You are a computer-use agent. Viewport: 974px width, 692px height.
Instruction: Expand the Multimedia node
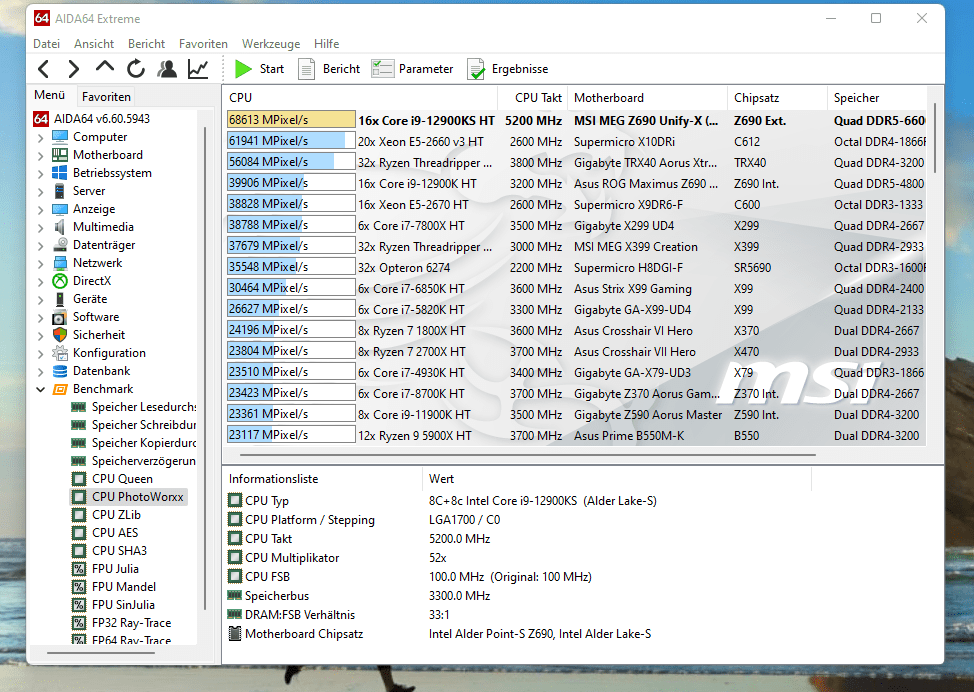[x=40, y=227]
